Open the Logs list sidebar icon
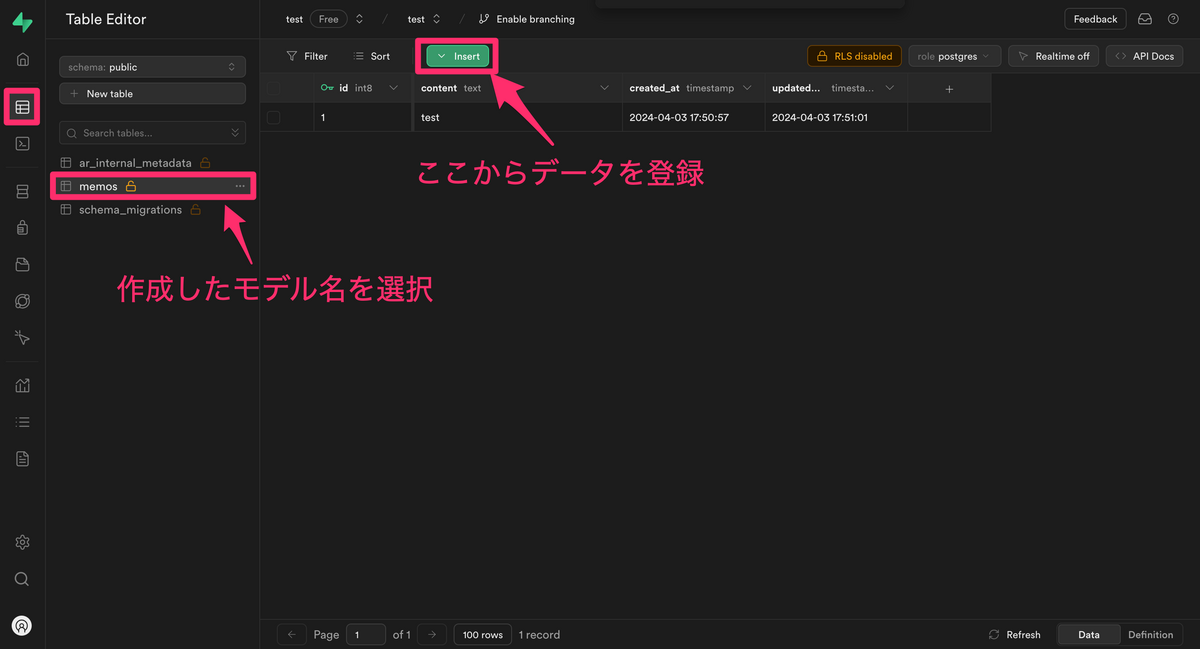 (x=22, y=422)
